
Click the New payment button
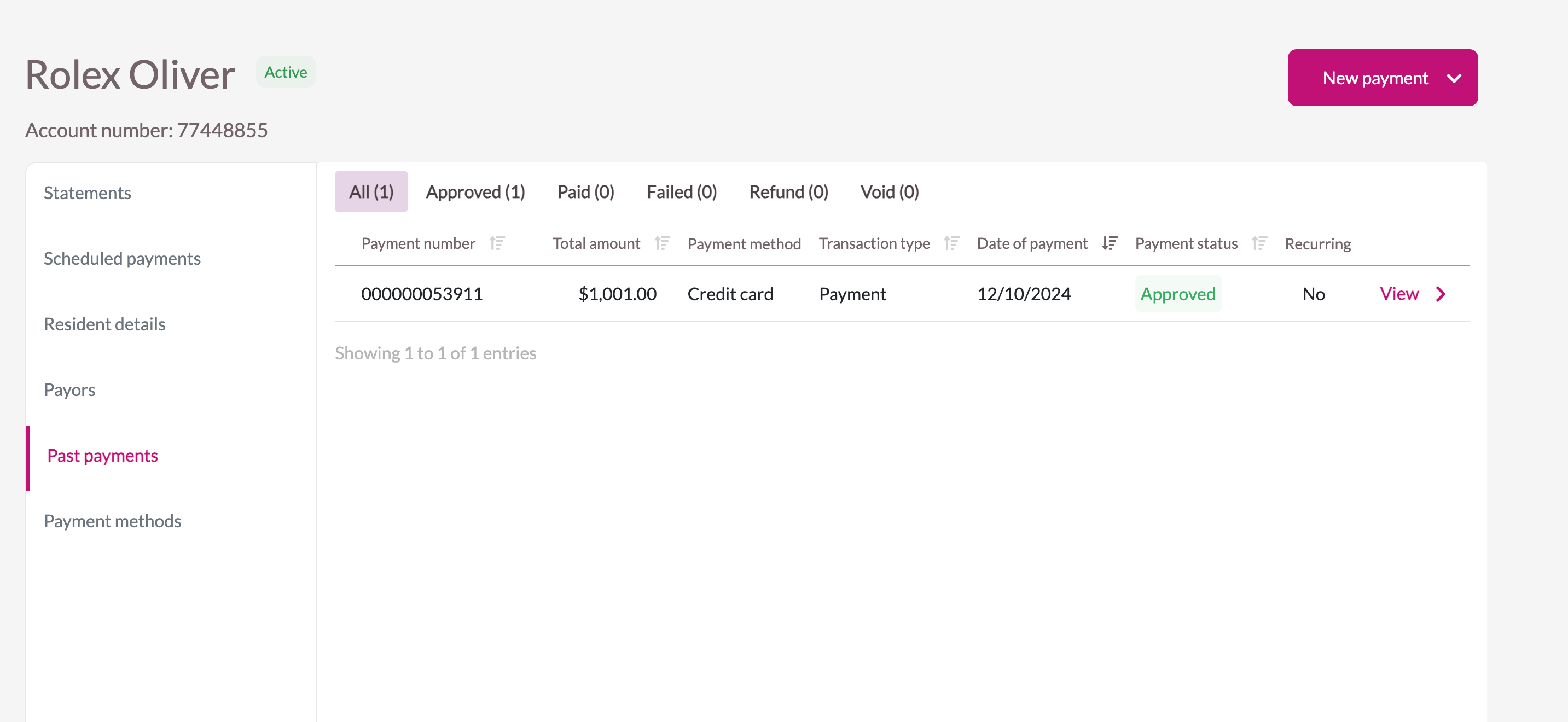click(1374, 79)
